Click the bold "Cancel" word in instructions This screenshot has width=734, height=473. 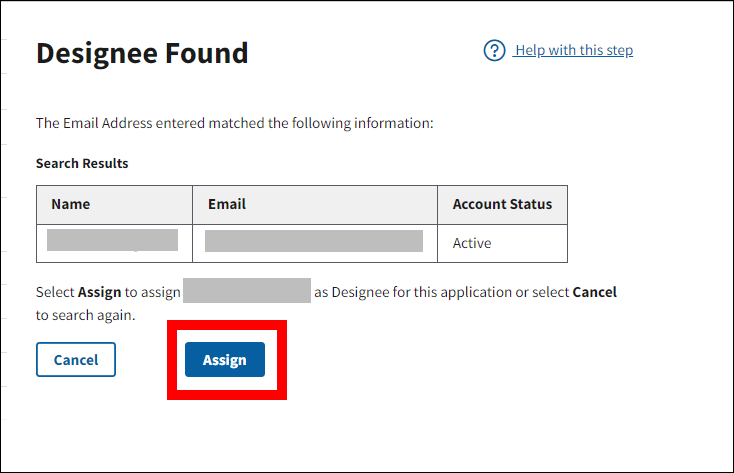coord(594,292)
